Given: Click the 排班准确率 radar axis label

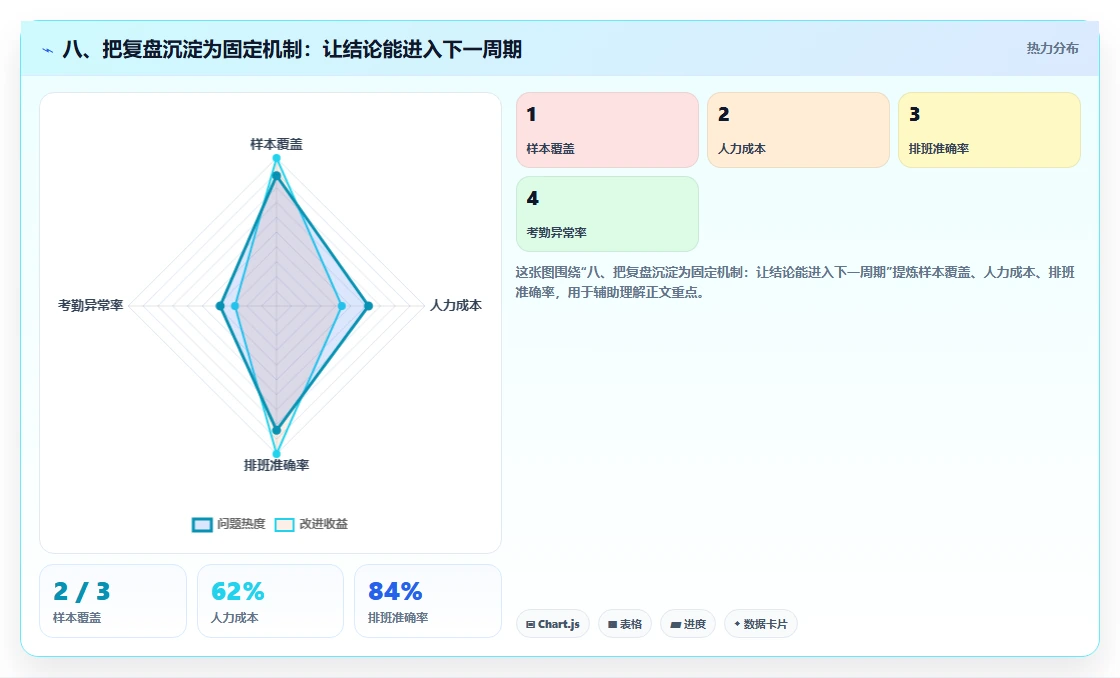Looking at the screenshot, I should [276, 465].
